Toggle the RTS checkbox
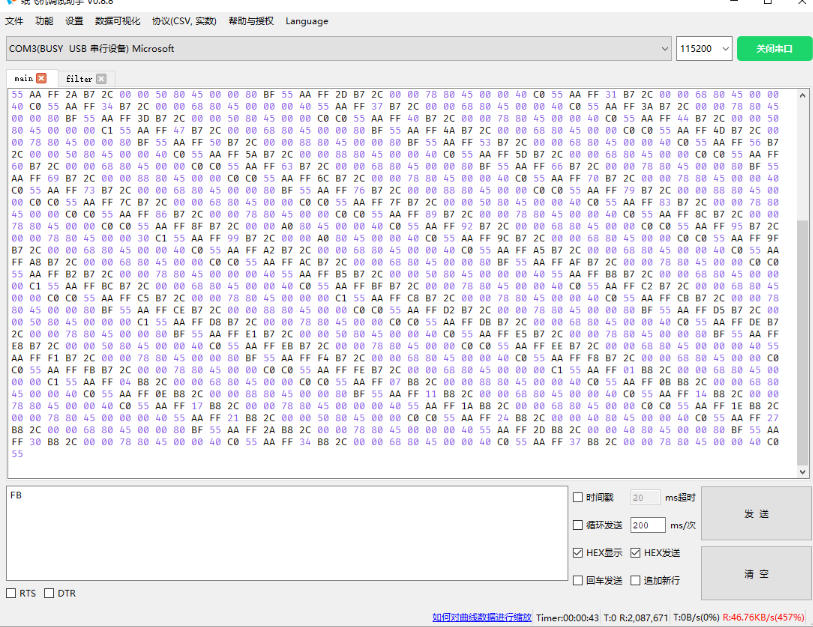The image size is (813, 627). point(12,594)
